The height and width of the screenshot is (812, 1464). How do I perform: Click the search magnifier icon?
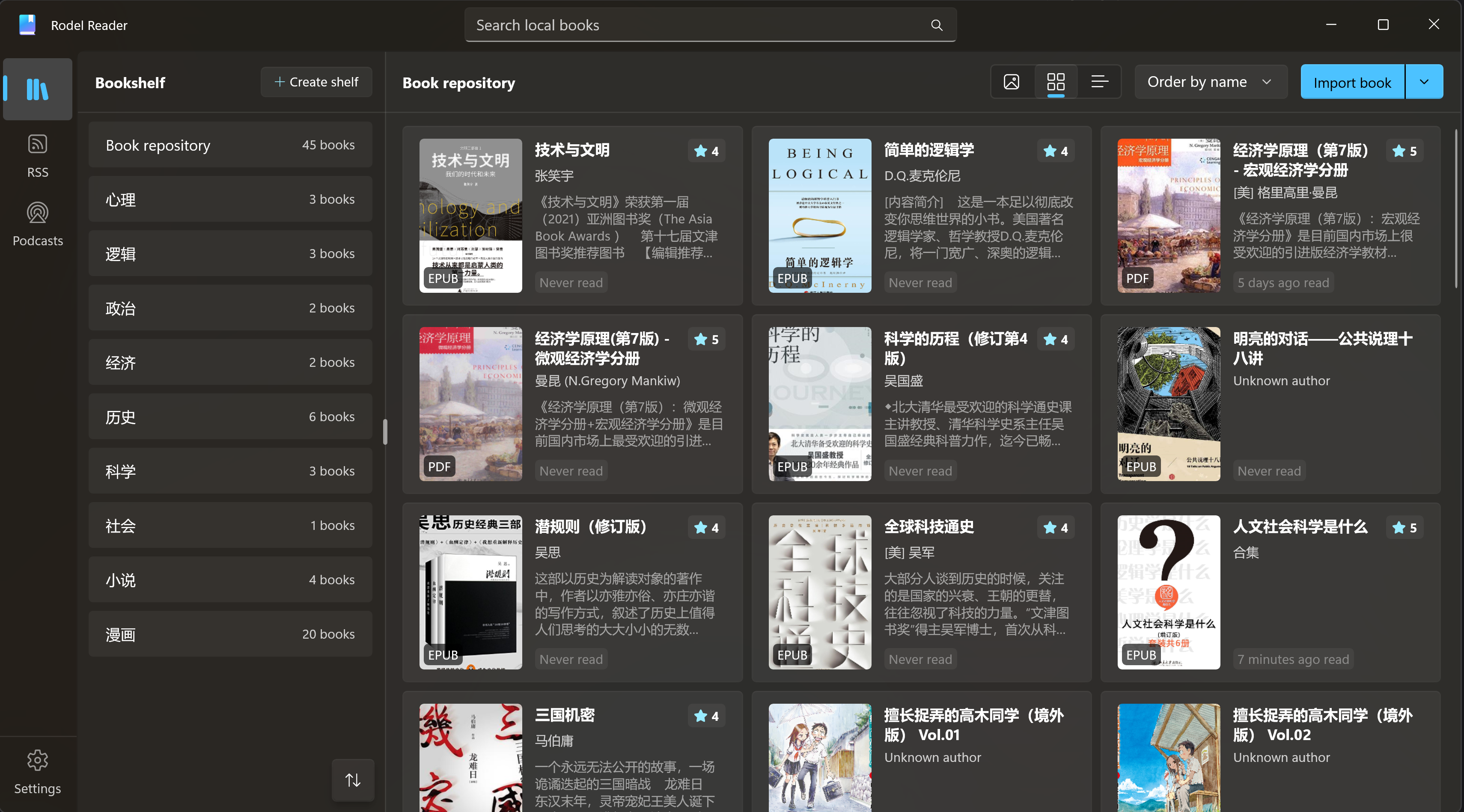pos(937,25)
